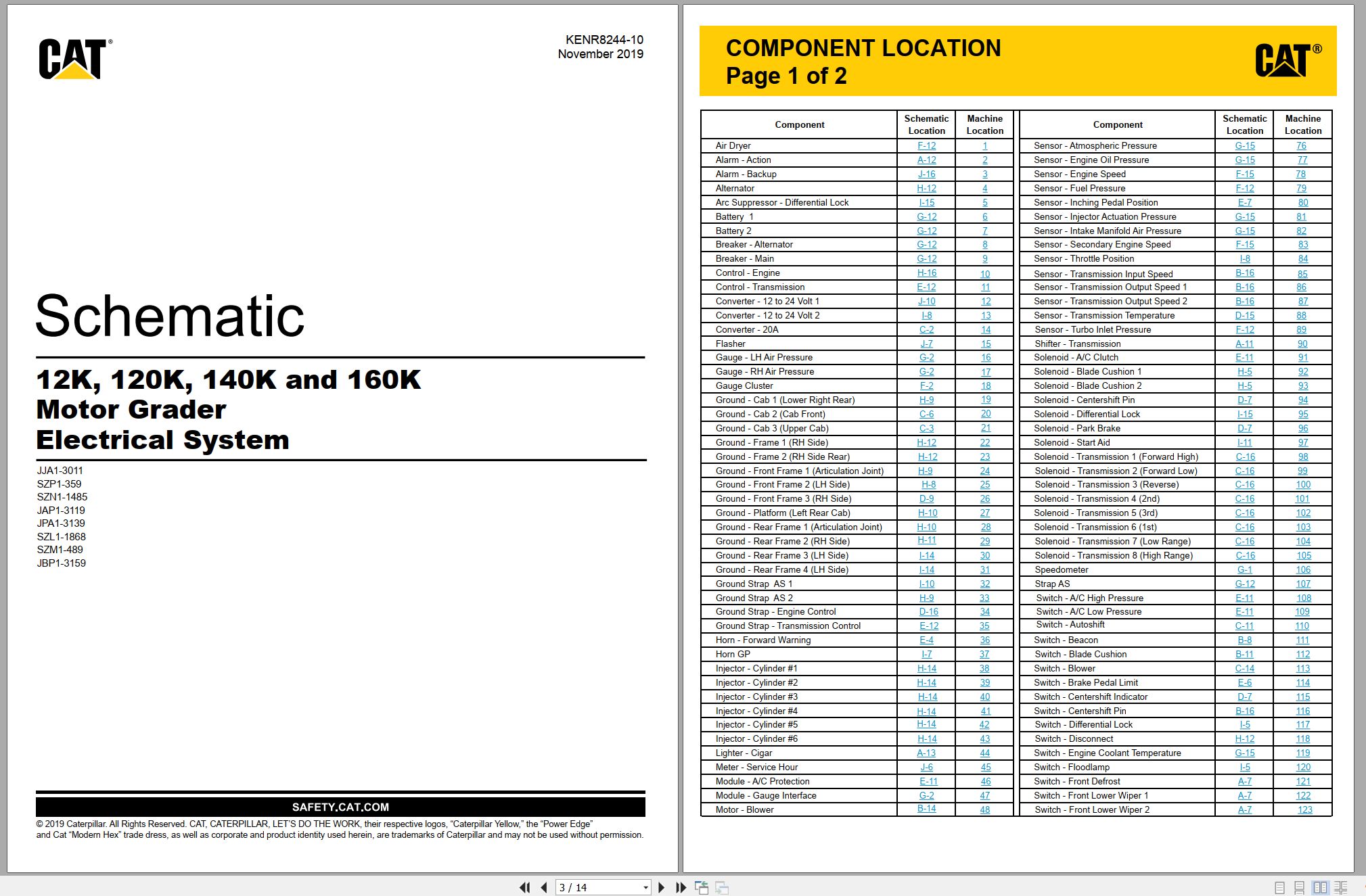
Task: Open Air Dryer schematic location F-12
Action: (x=926, y=145)
